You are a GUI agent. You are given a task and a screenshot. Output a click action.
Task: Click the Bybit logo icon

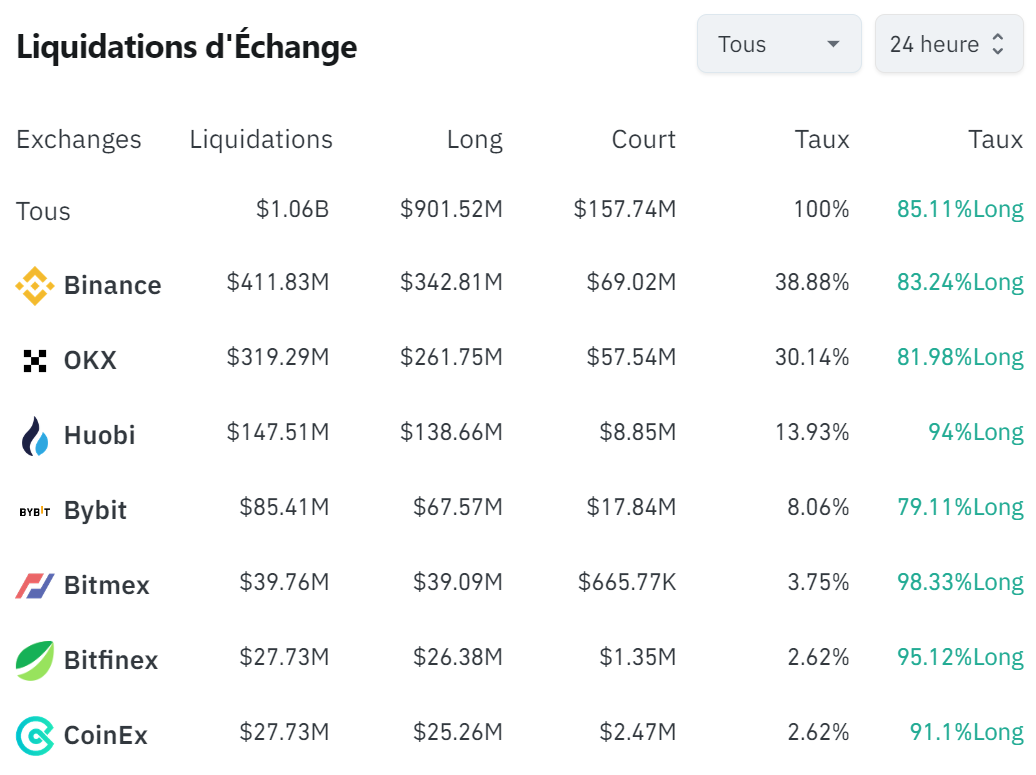click(x=36, y=510)
